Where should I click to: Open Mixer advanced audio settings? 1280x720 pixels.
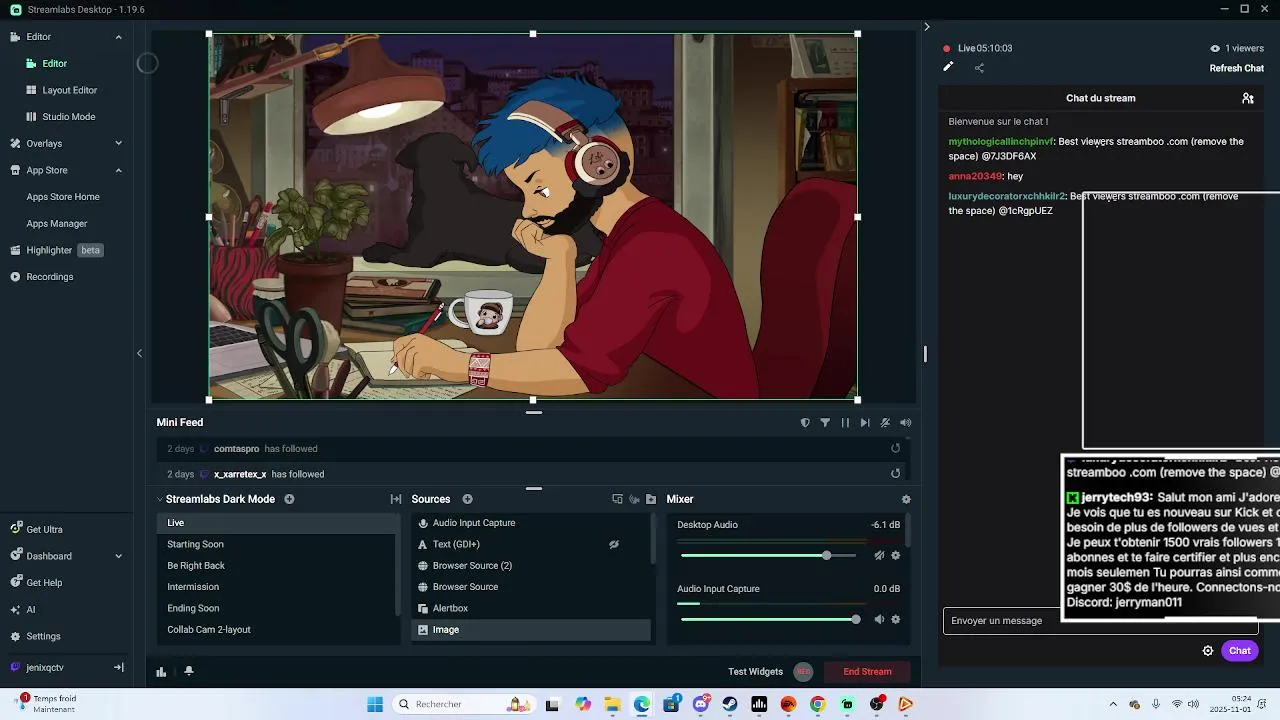point(906,499)
